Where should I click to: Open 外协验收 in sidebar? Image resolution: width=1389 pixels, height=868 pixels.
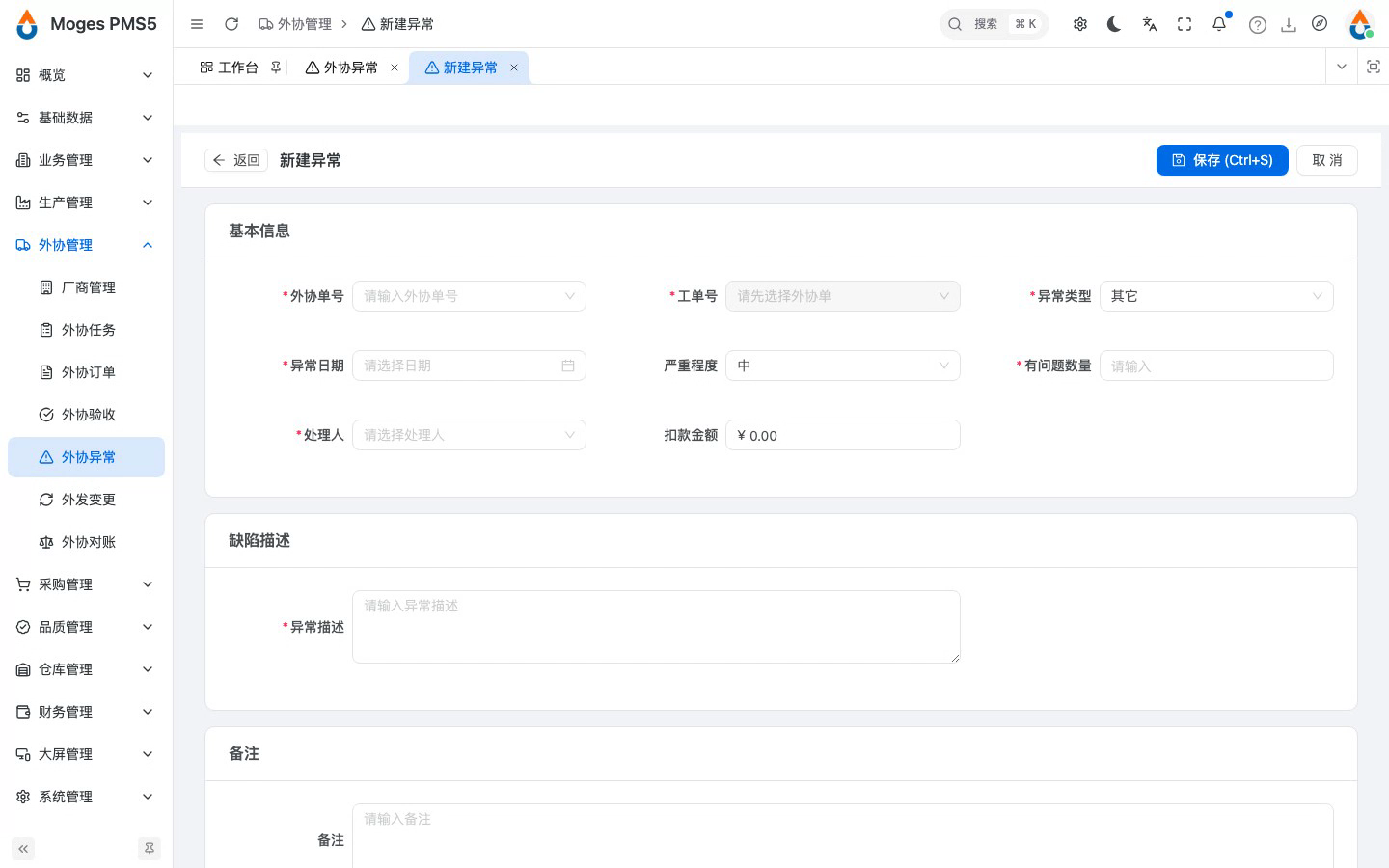86,415
